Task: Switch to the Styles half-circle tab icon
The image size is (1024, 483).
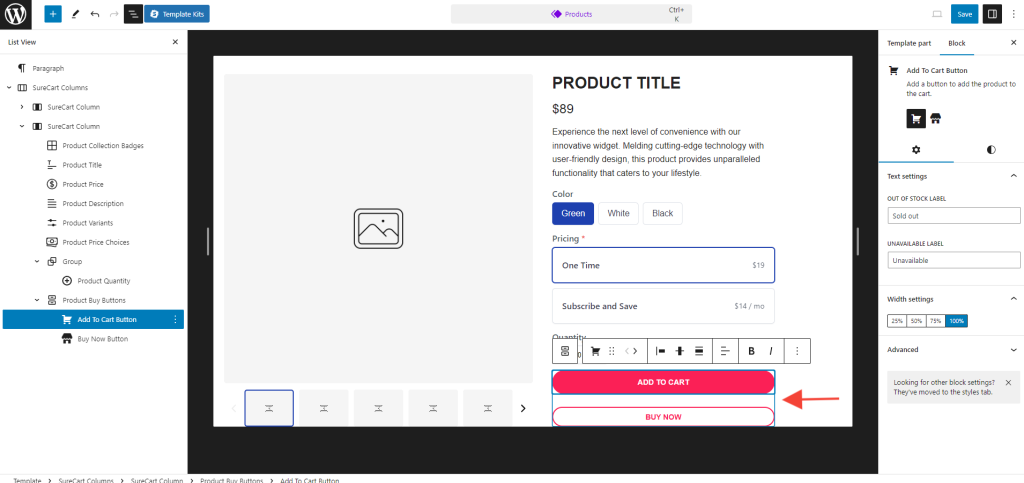Action: tap(990, 149)
